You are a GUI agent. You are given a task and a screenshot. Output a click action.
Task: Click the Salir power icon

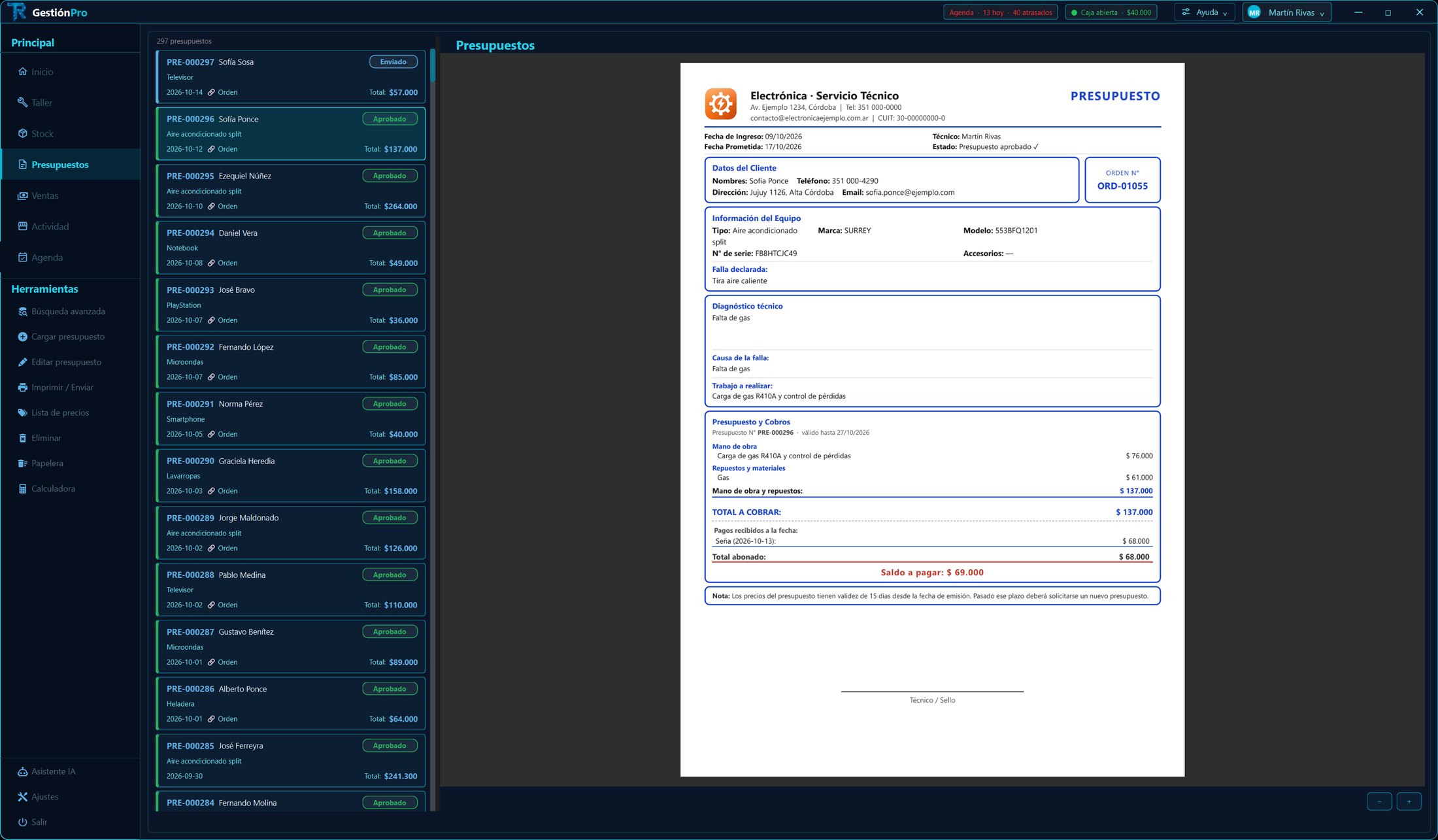(x=22, y=822)
